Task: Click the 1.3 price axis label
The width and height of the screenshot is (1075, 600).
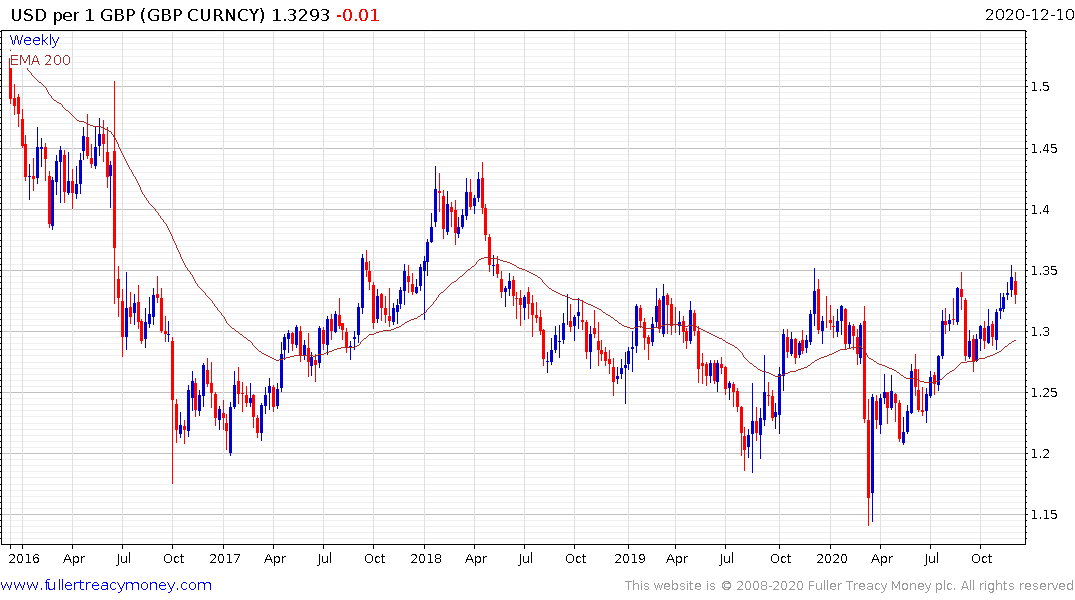Action: (1040, 331)
